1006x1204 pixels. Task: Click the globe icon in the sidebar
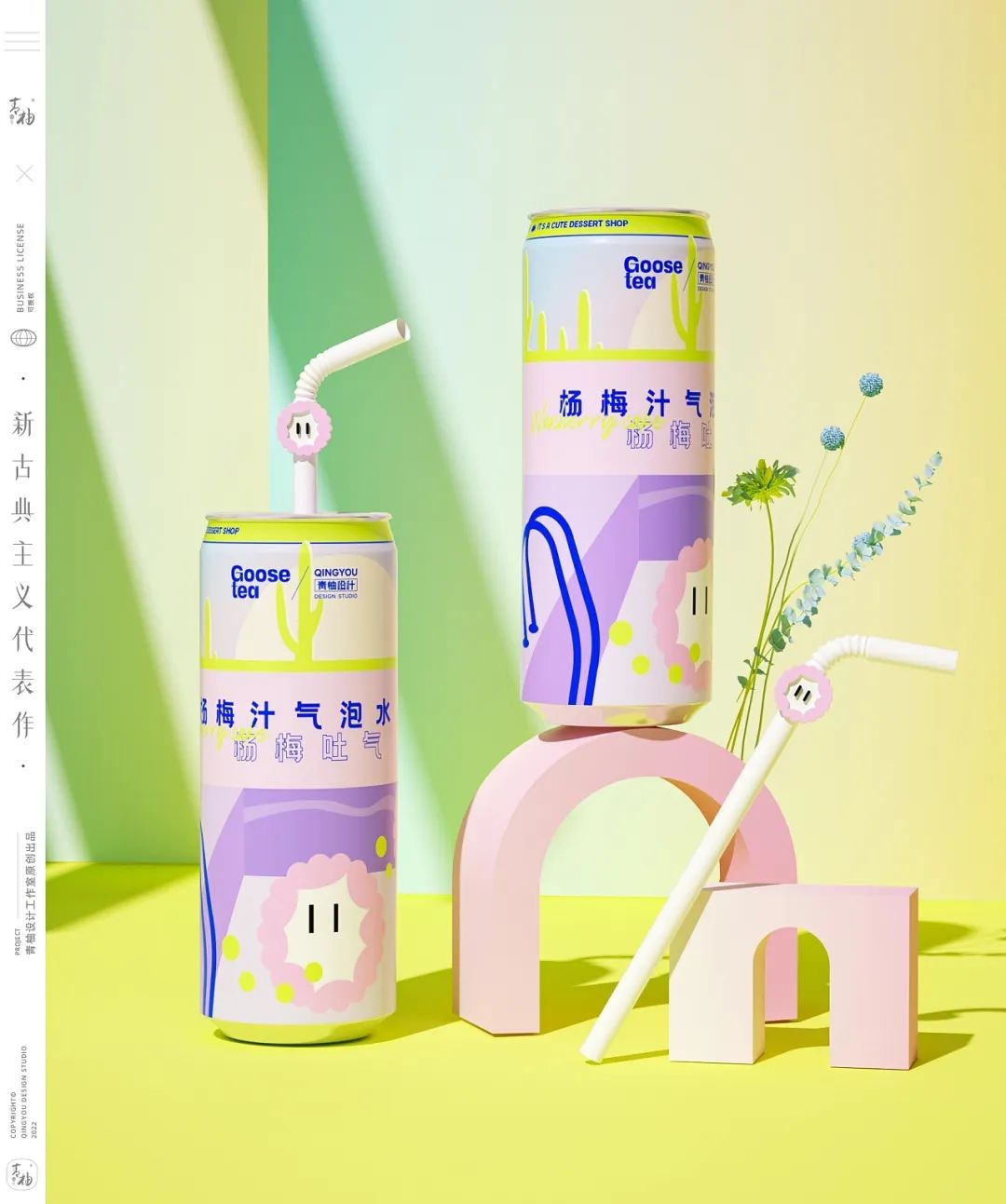click(x=23, y=338)
